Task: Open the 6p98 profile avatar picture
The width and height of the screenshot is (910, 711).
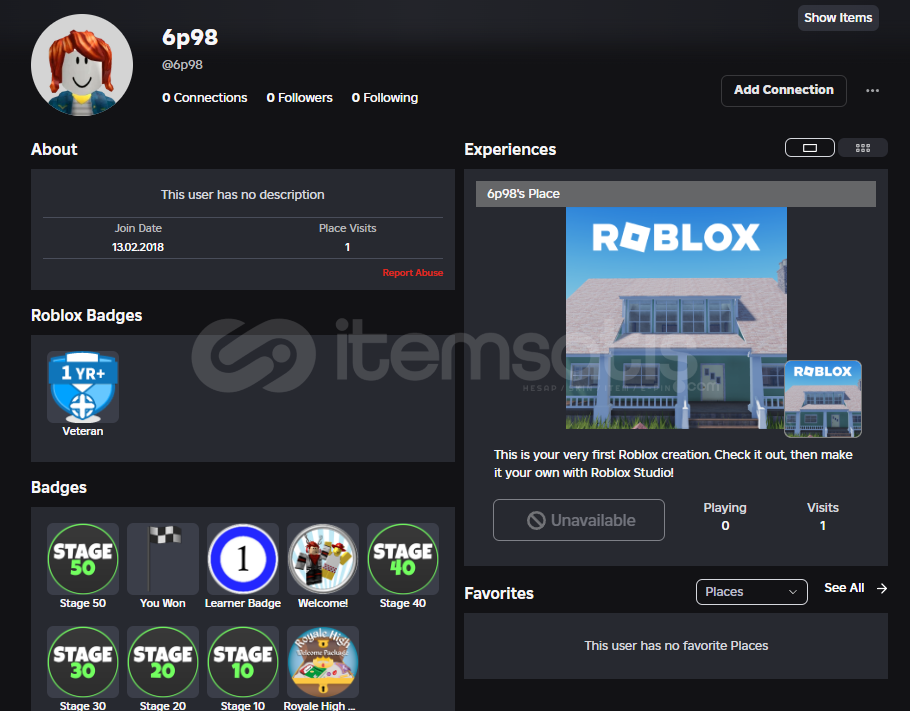Action: tap(82, 65)
